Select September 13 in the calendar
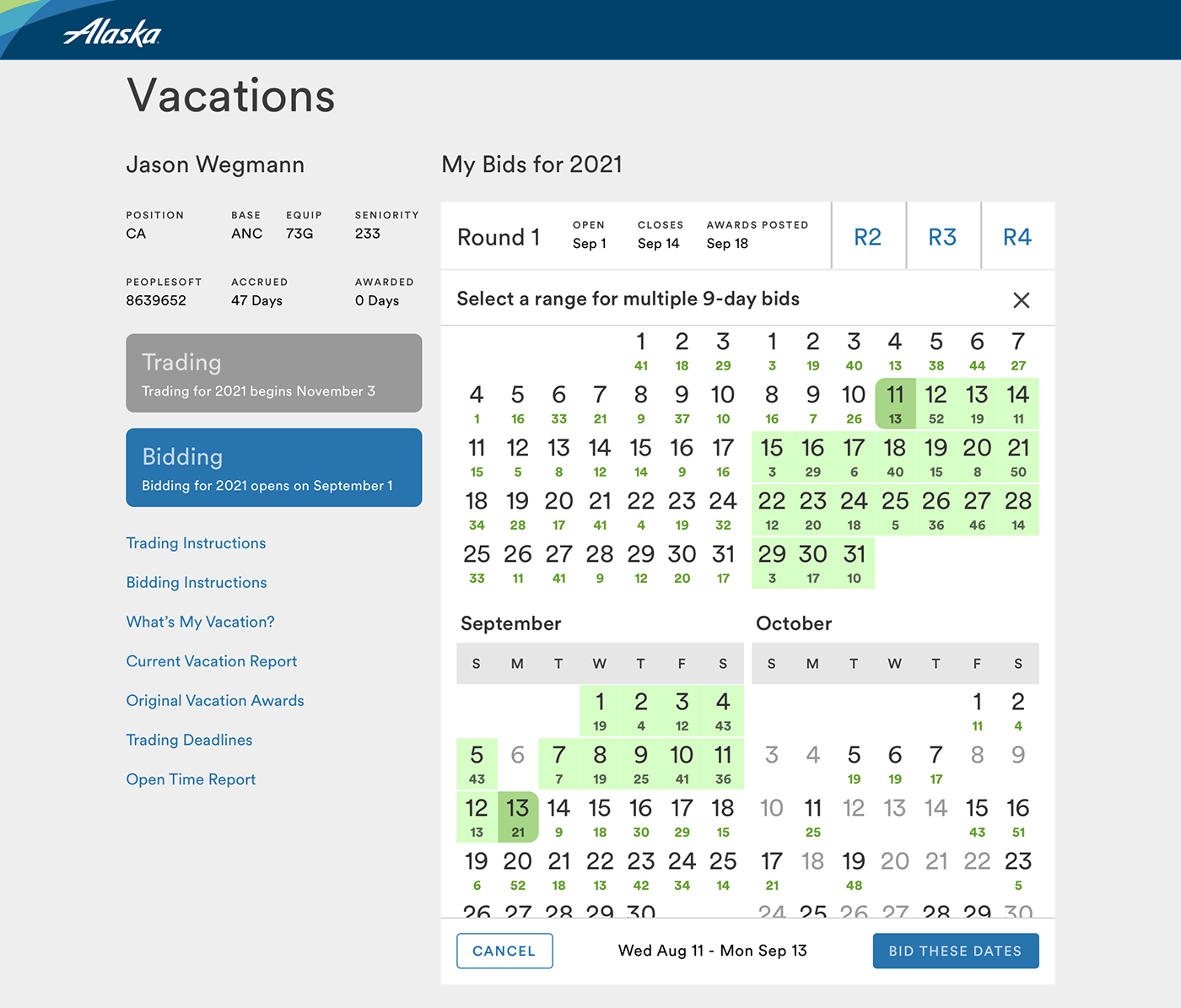The width and height of the screenshot is (1181, 1008). [x=518, y=817]
